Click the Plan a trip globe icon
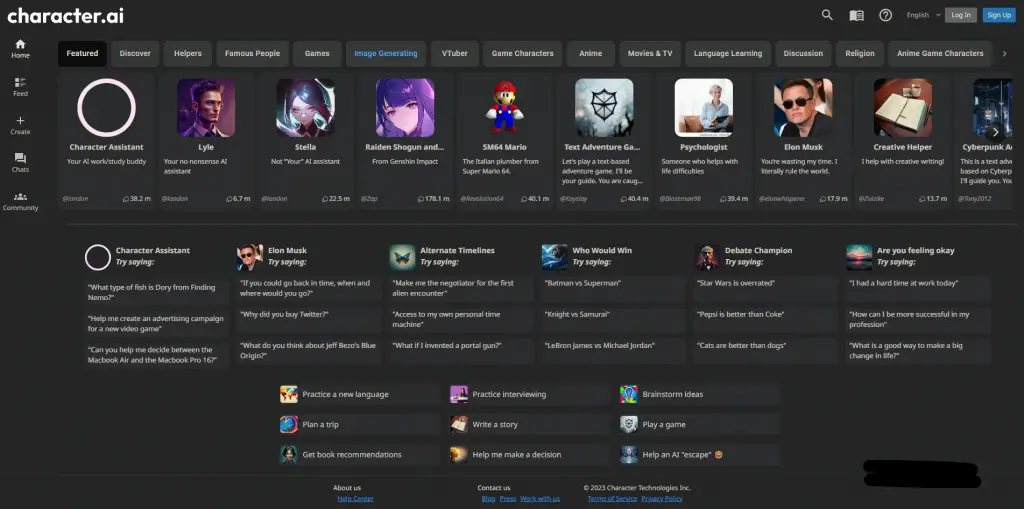The width and height of the screenshot is (1024, 509). pyautogui.click(x=289, y=424)
